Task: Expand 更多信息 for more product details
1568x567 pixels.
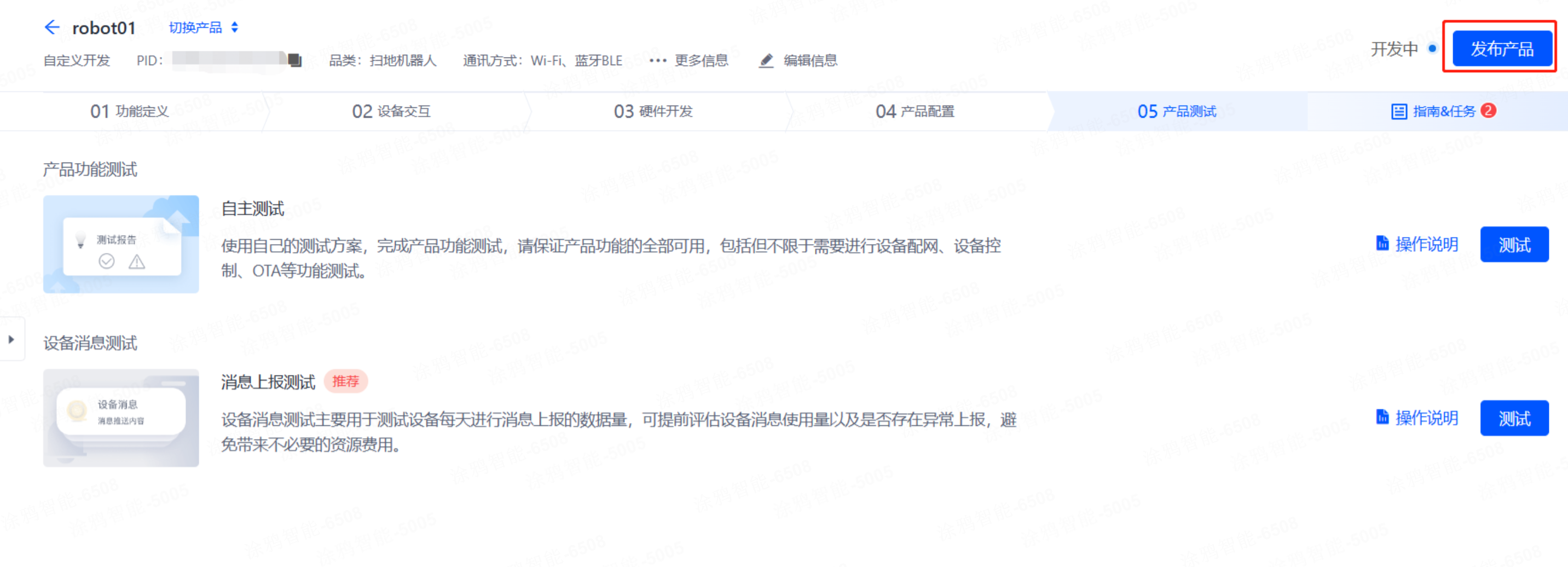Action: click(701, 60)
